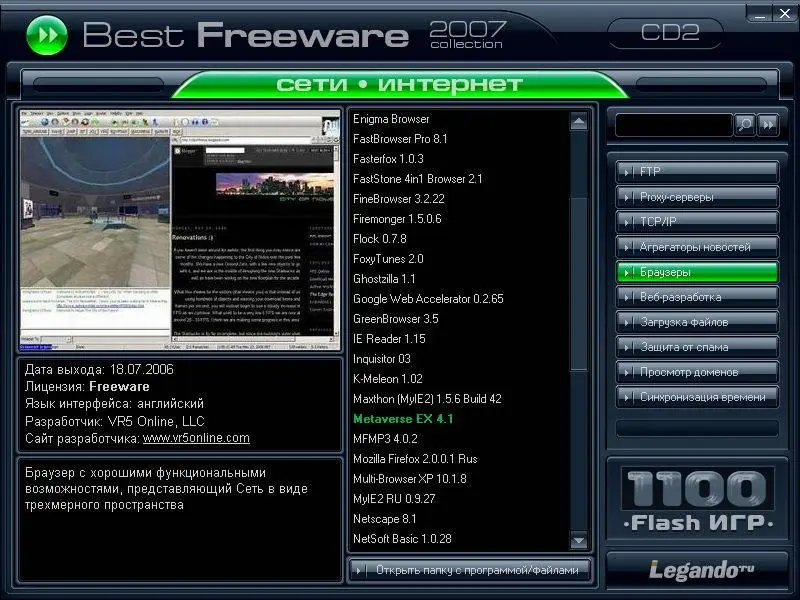Open the Агрегаторы новостей category
The height and width of the screenshot is (600, 800).
pos(697,247)
